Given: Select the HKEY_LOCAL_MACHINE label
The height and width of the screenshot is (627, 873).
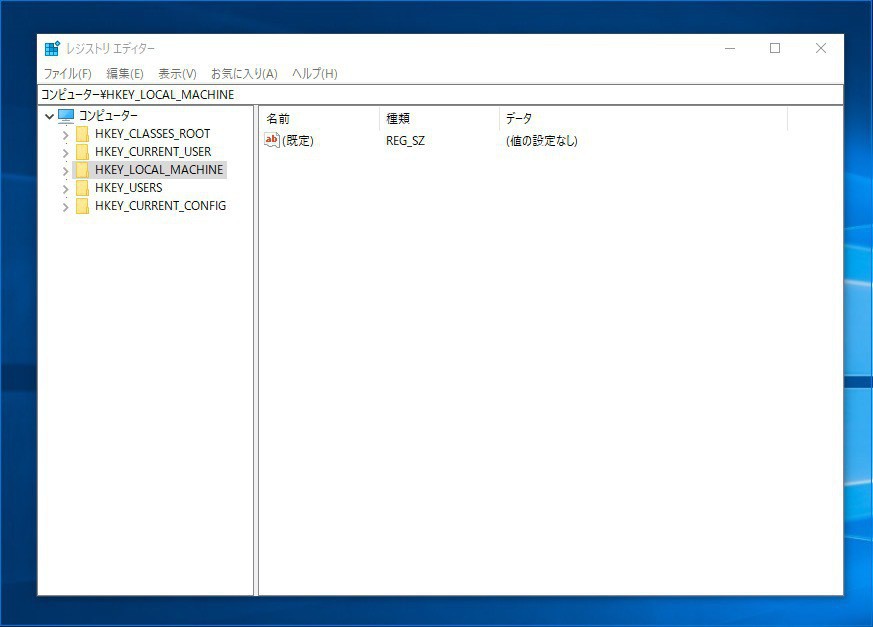Looking at the screenshot, I should [159, 170].
